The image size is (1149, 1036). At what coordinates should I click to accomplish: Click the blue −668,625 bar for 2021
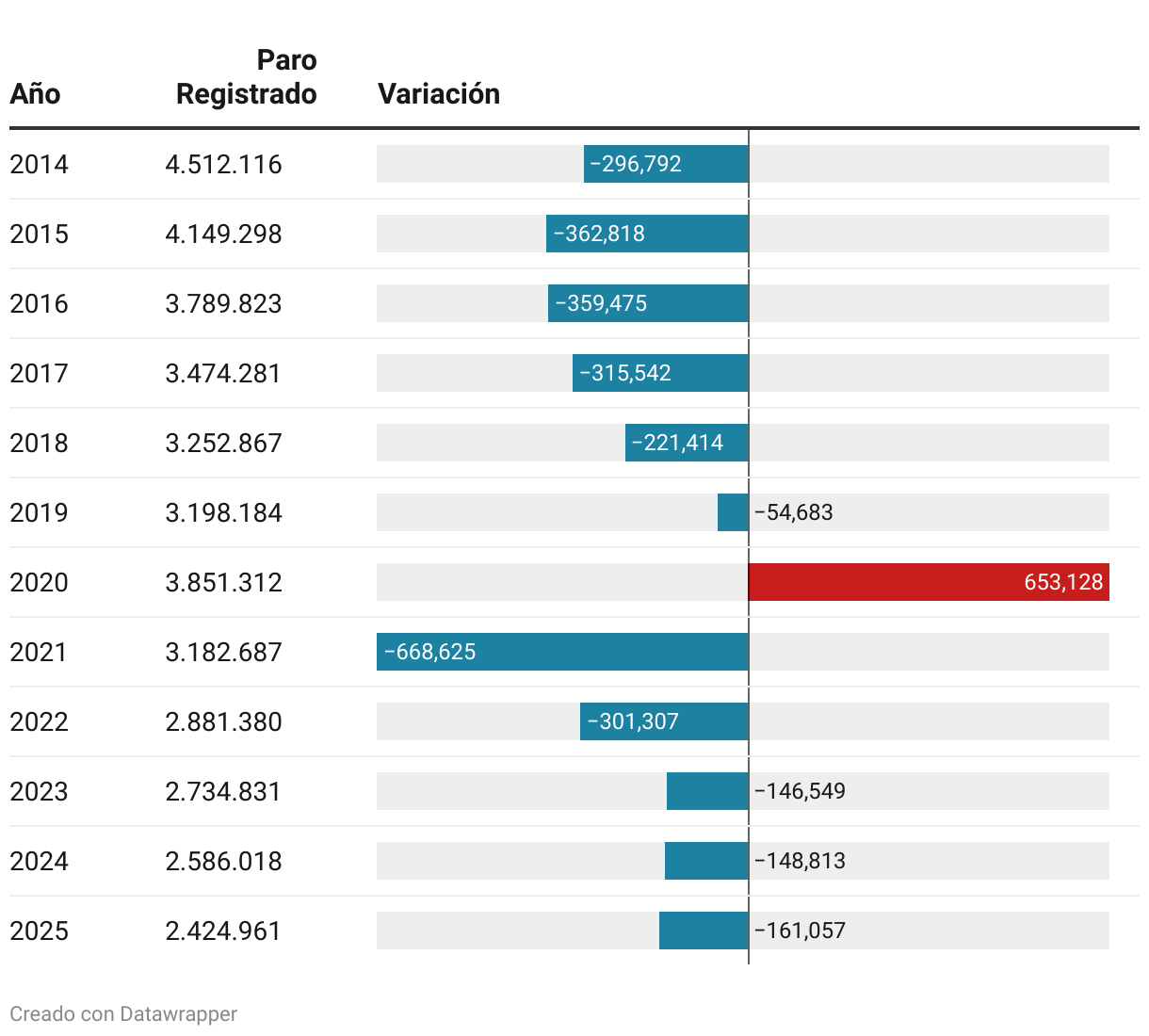click(x=562, y=652)
